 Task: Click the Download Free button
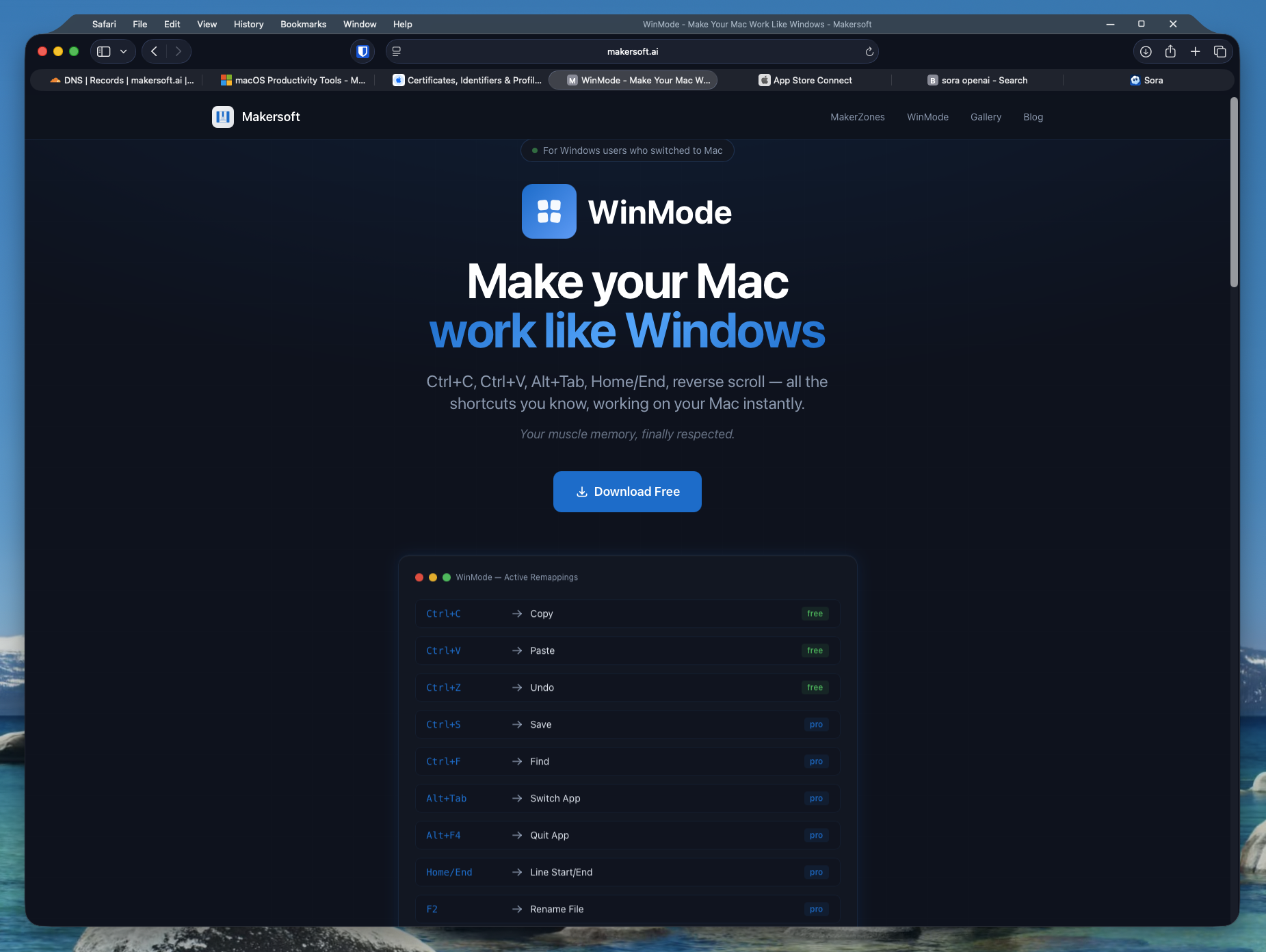click(x=627, y=492)
